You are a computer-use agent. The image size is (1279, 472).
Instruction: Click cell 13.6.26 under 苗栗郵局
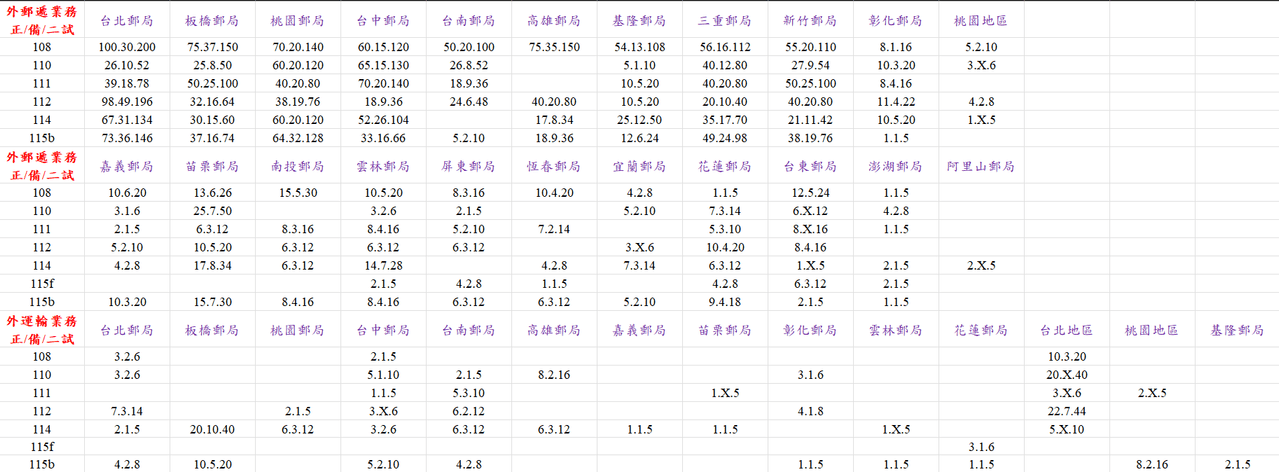click(212, 192)
